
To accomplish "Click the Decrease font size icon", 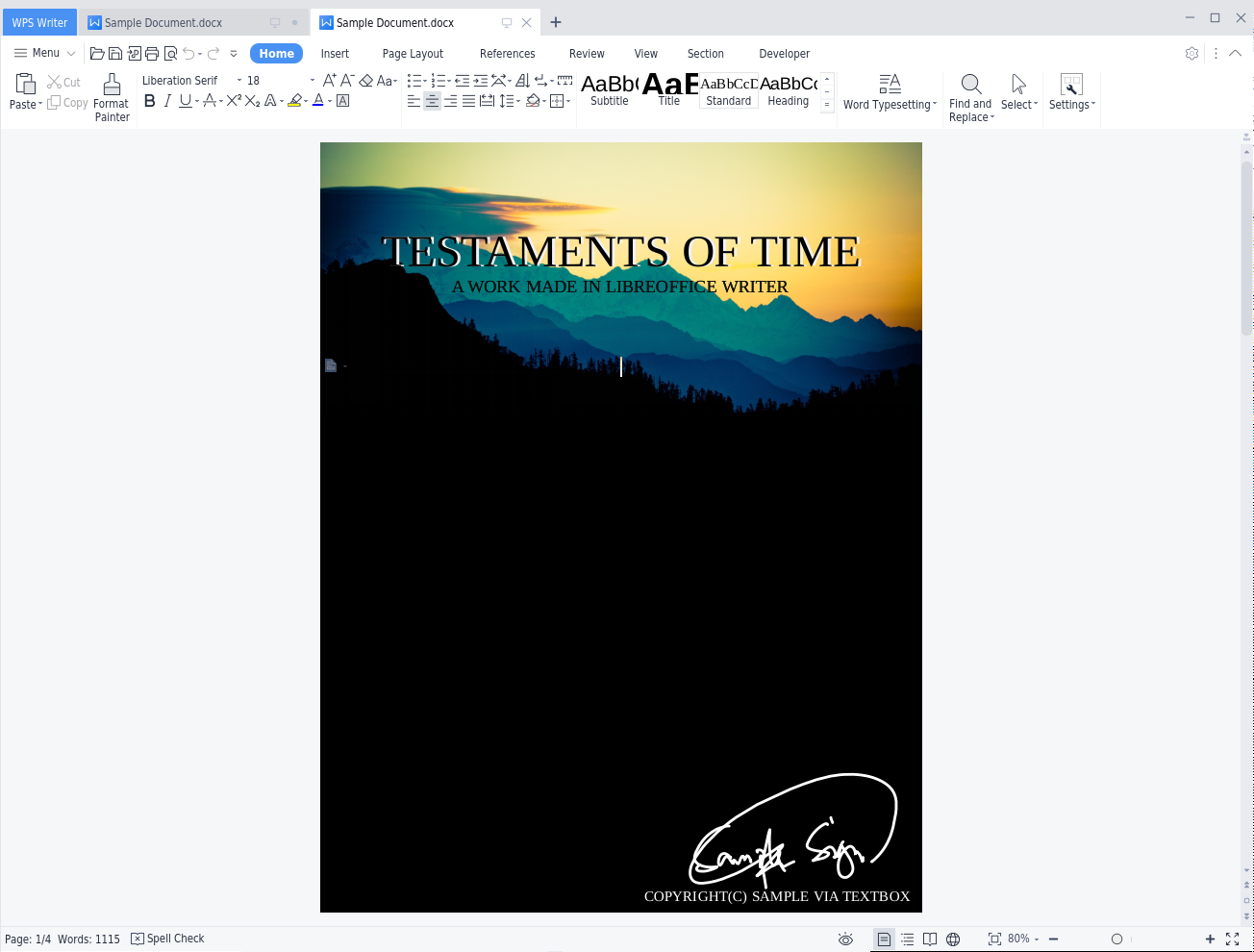I will (x=348, y=81).
